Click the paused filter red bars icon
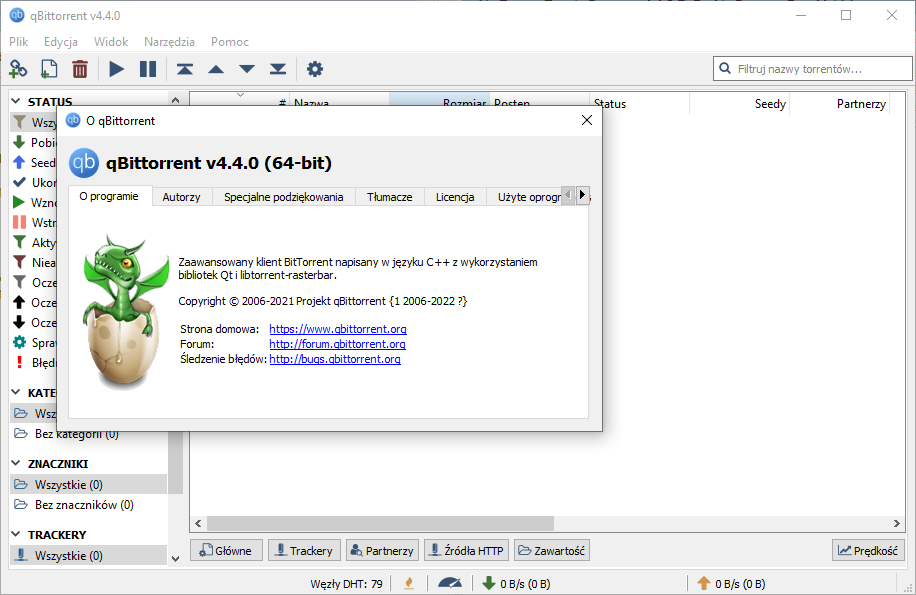This screenshot has height=595, width=916. (19, 222)
